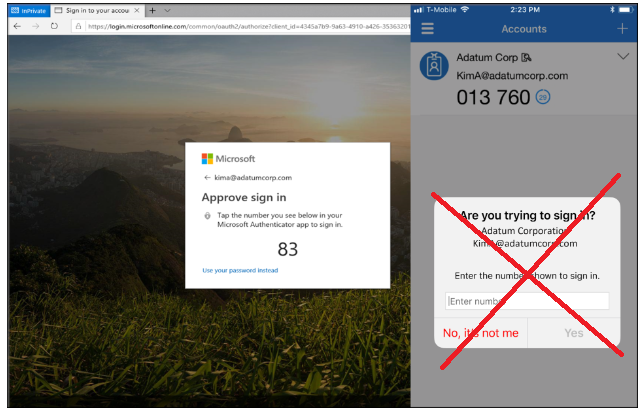Open the tab list chevron
The height and width of the screenshot is (408, 642).
(167, 11)
